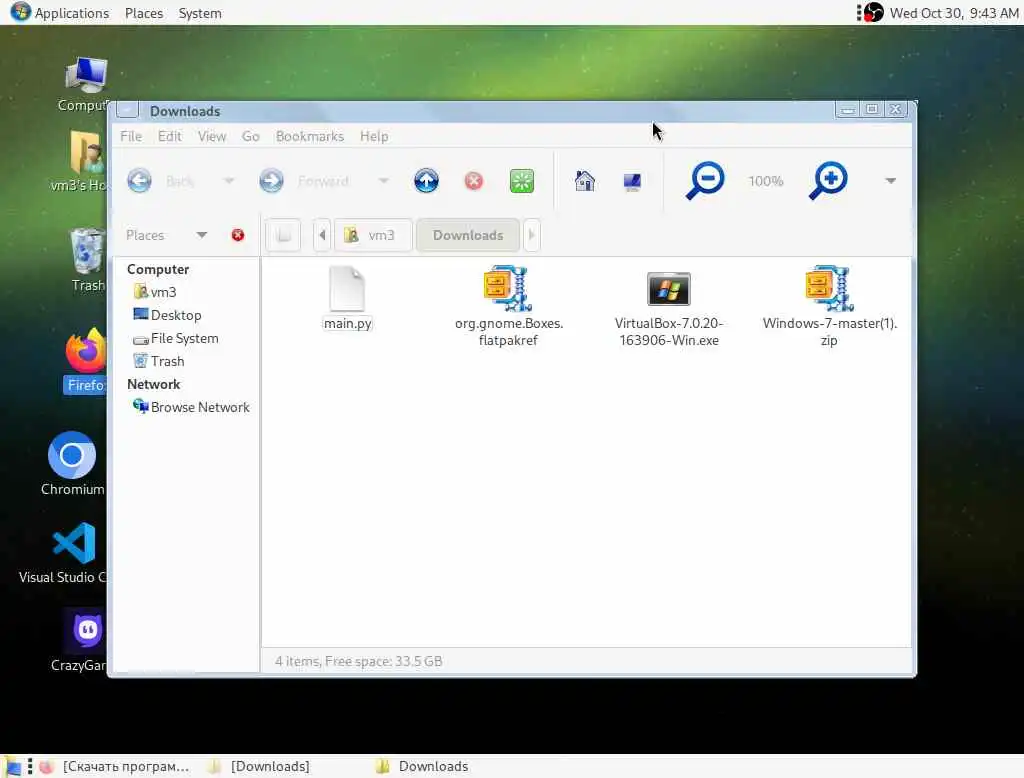
Task: Click the 100% zoom level button
Action: coord(765,181)
